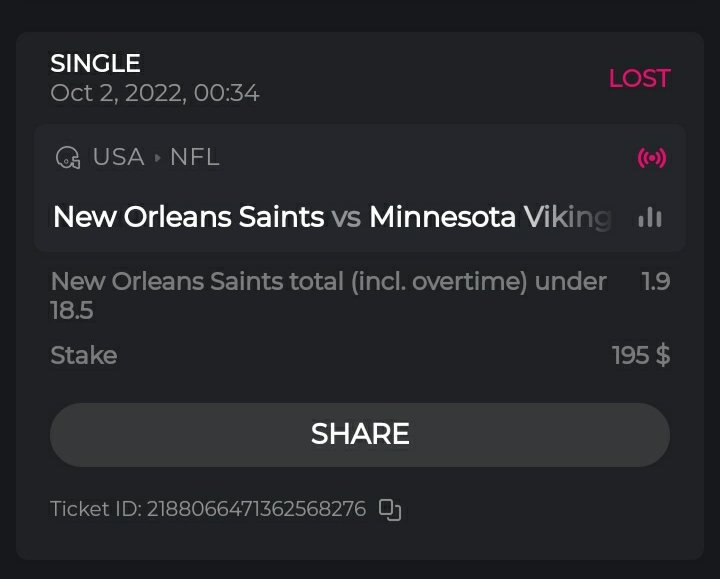Copy ticket ID with the copy icon
Image resolution: width=720 pixels, height=579 pixels.
(x=390, y=509)
